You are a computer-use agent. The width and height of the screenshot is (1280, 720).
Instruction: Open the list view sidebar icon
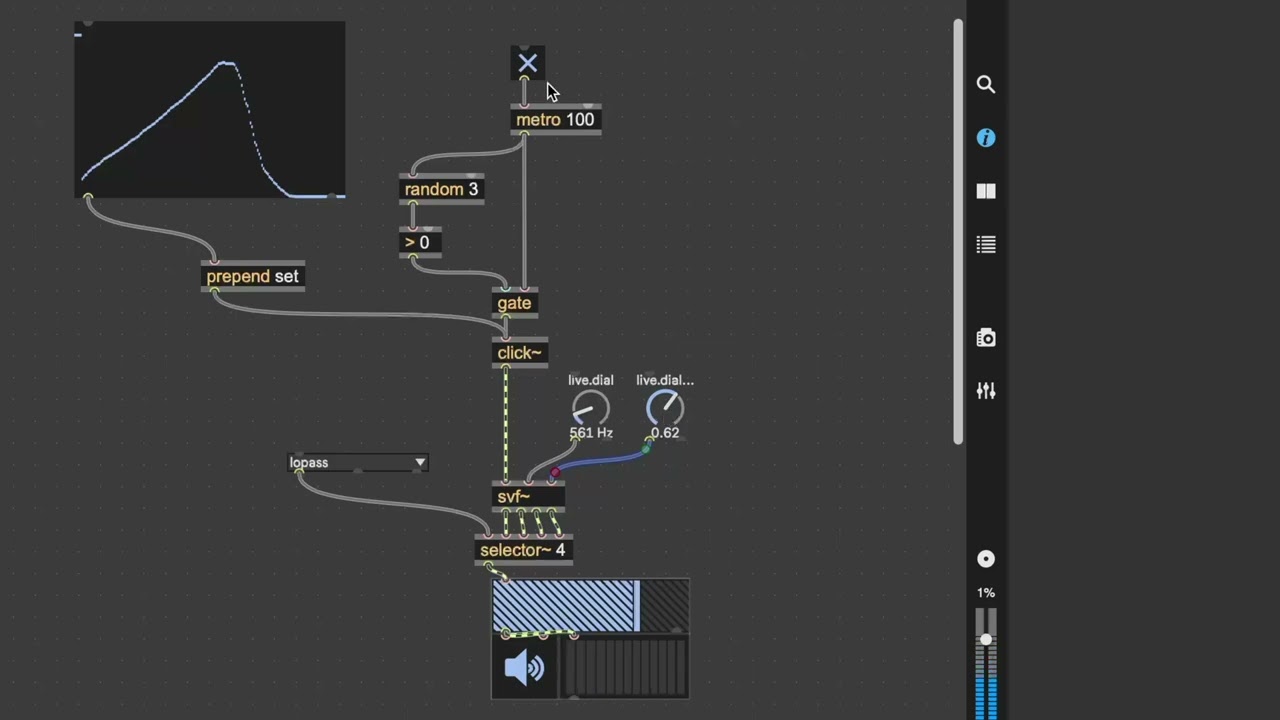pos(986,244)
